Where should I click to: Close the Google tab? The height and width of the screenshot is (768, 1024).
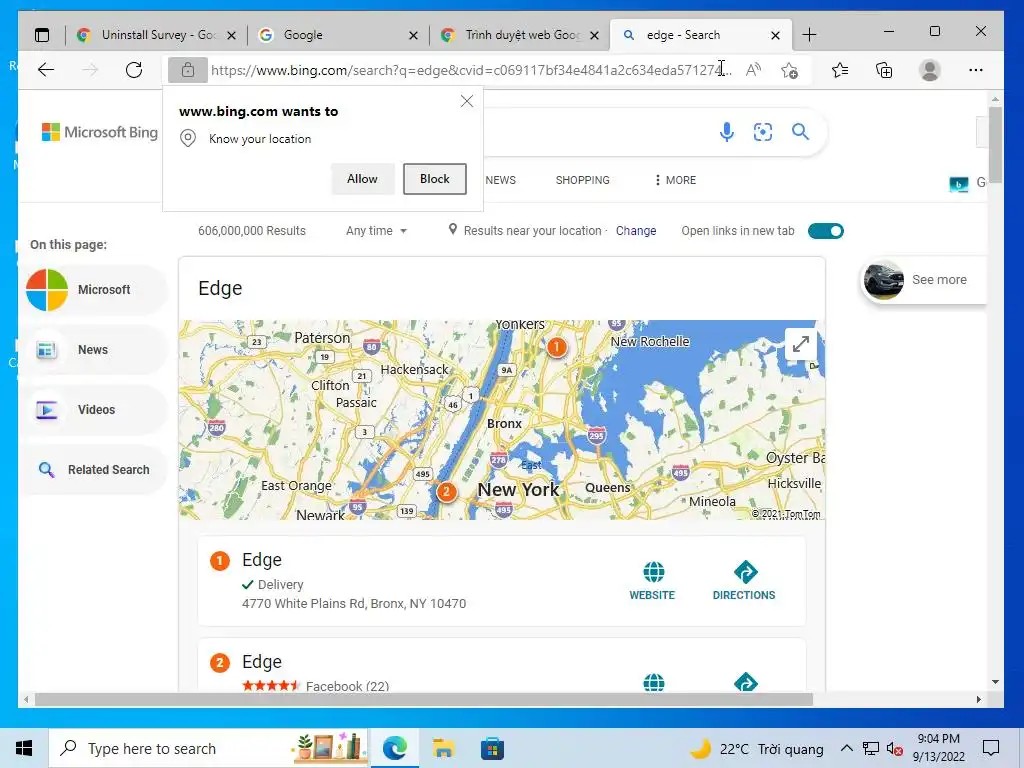click(x=413, y=36)
